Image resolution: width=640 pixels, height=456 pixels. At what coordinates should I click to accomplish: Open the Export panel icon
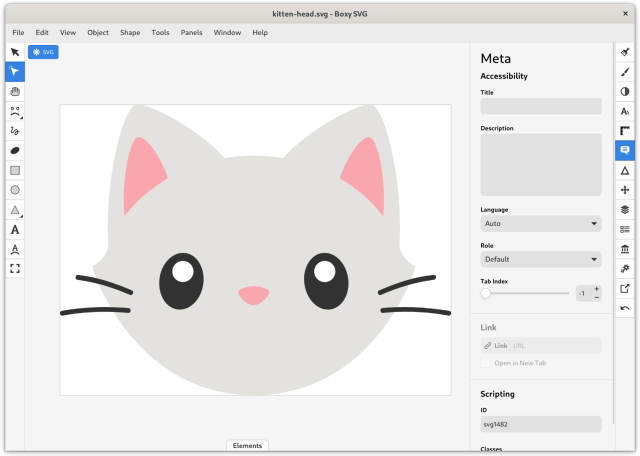pos(625,288)
